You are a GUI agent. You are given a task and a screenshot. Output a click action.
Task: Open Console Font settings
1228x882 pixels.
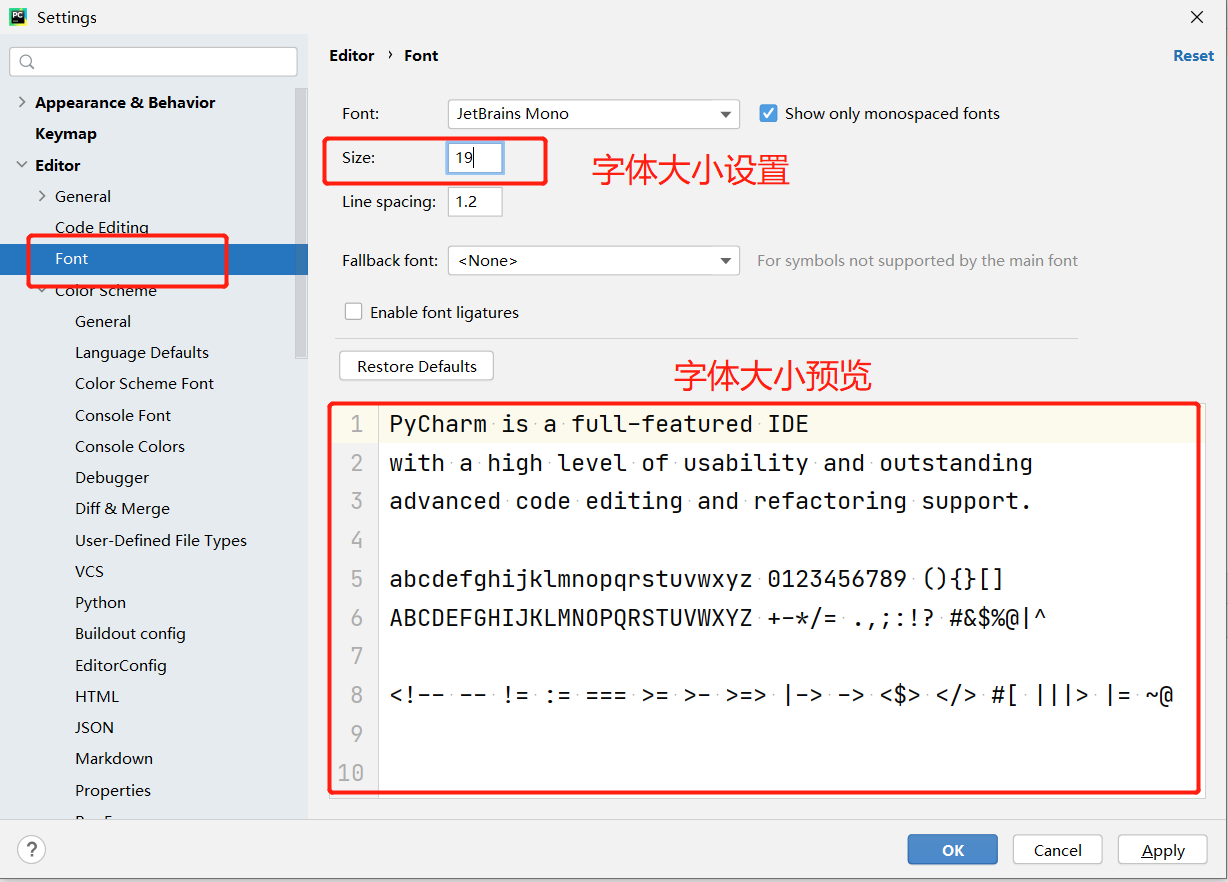coord(123,415)
